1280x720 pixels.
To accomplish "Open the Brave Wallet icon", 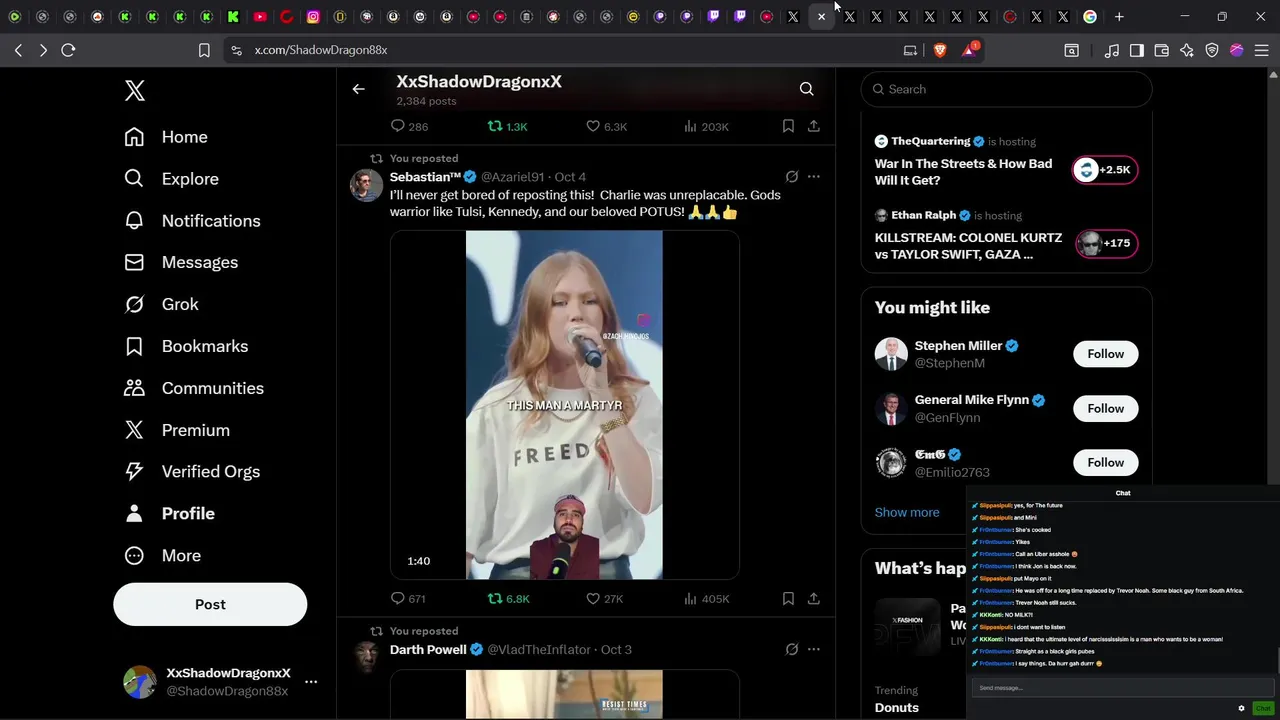I will (1162, 50).
